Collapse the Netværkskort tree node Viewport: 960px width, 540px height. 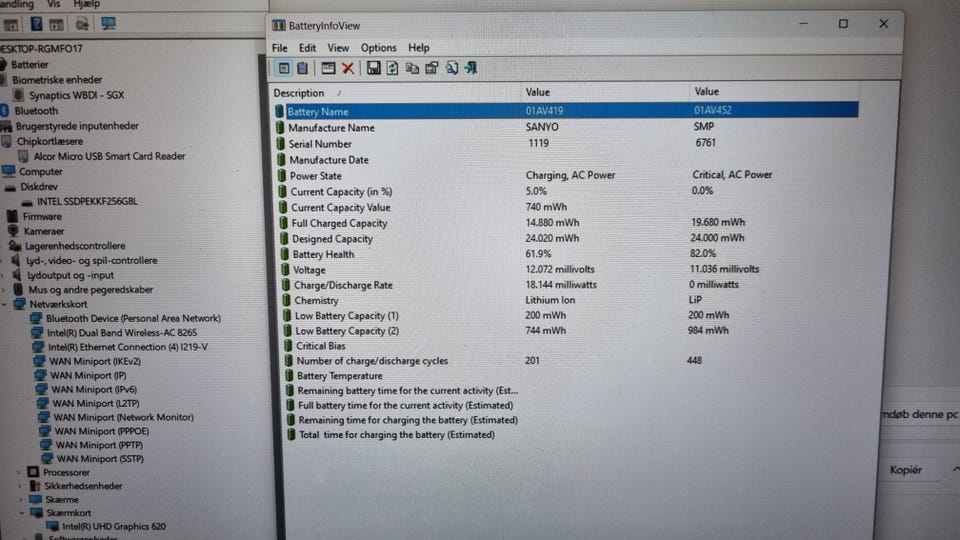tap(5, 304)
